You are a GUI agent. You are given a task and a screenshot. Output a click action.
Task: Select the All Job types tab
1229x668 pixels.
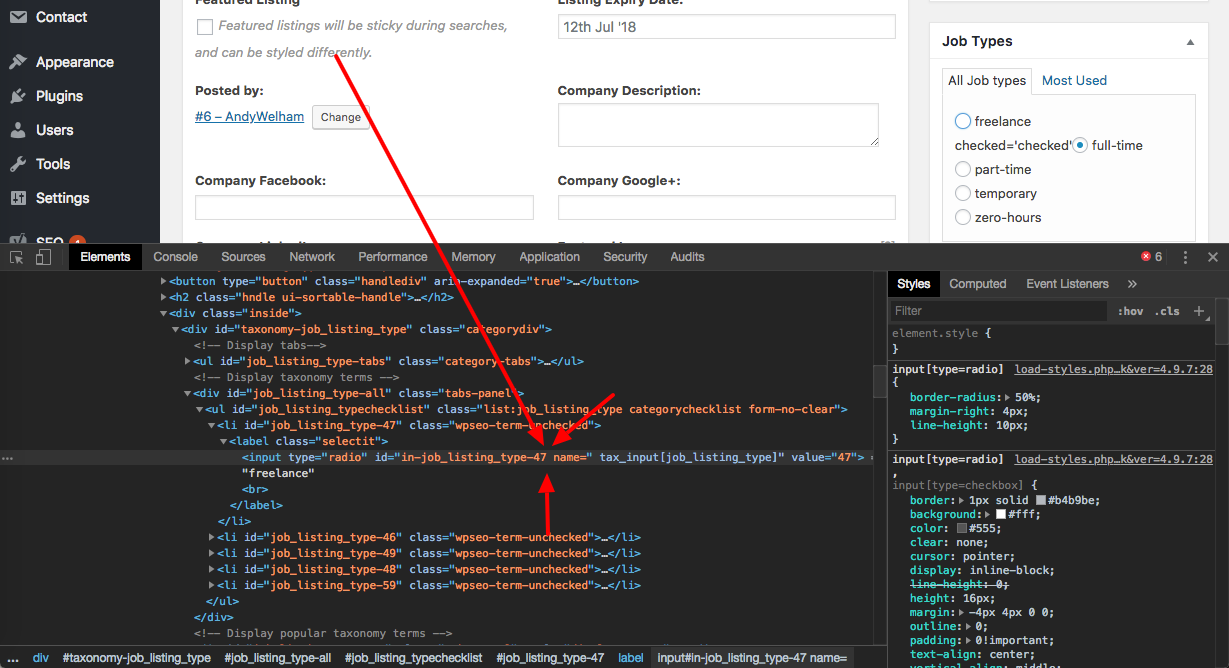pos(987,80)
